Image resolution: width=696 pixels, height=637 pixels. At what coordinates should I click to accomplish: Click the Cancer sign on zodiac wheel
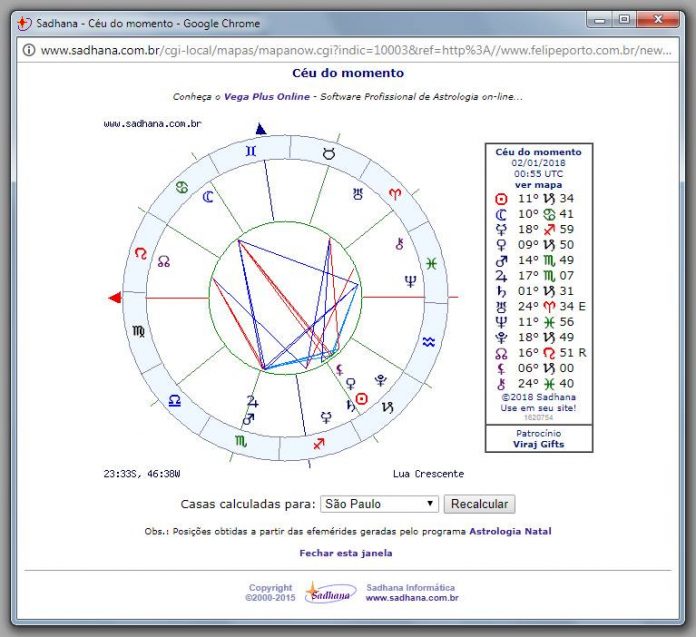[182, 187]
